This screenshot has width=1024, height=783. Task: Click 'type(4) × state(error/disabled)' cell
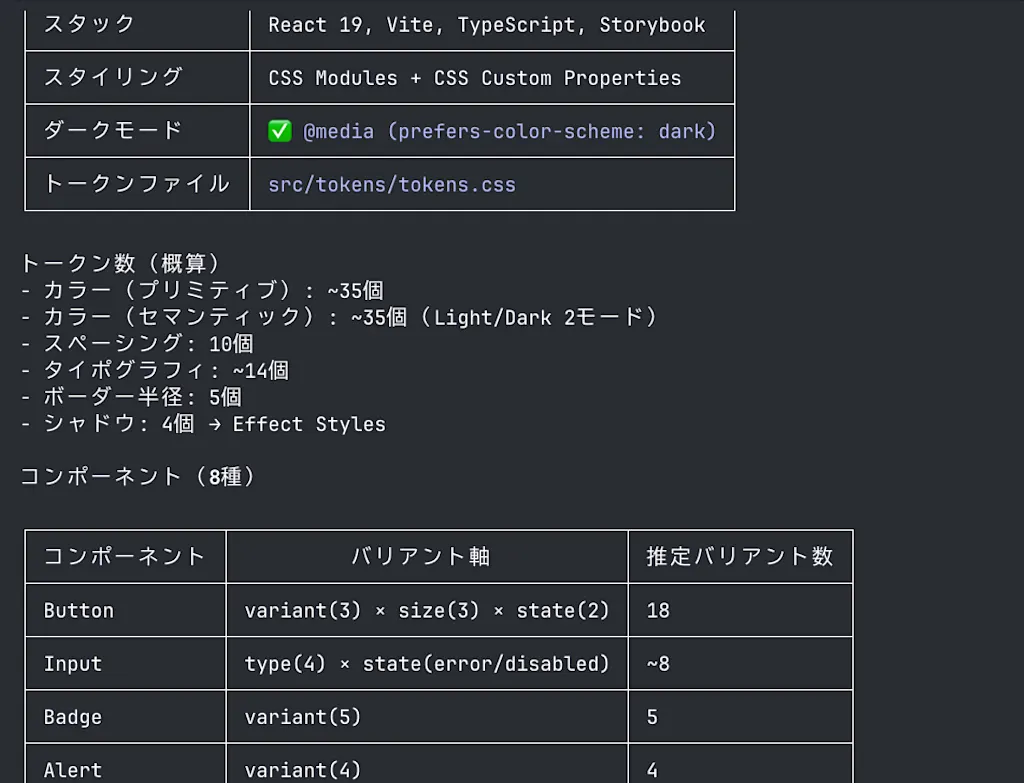click(426, 664)
